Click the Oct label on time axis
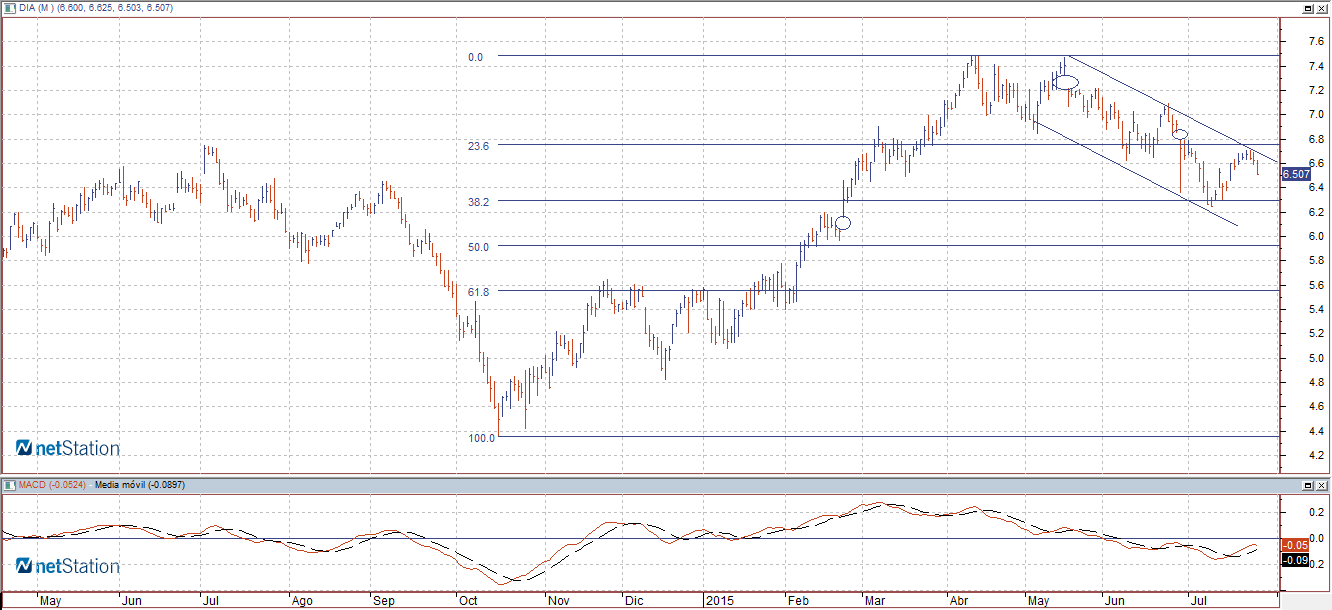Screen dimensions: 1332x610 pos(468,601)
